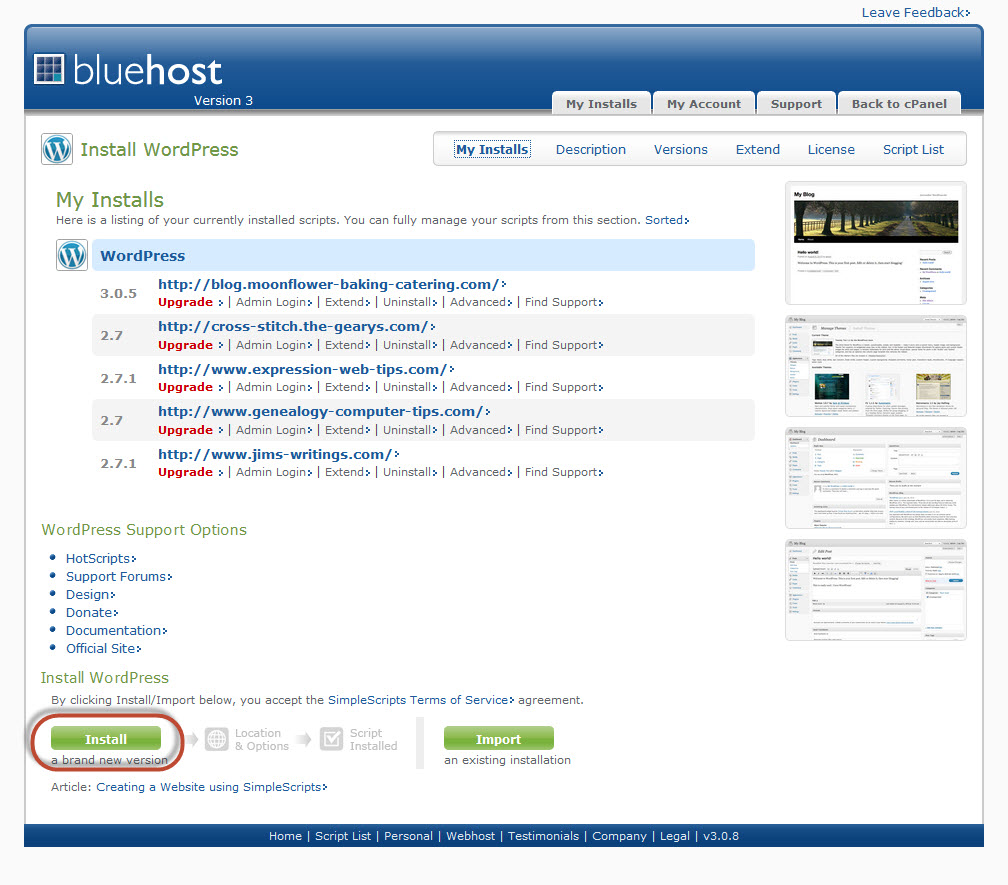The image size is (1008, 885).
Task: Open www.jims-writings.com link
Action: 278,454
